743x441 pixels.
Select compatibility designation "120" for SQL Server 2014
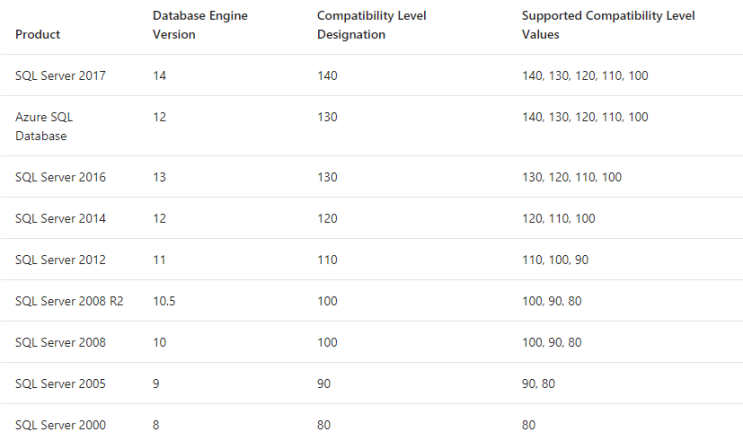click(x=327, y=218)
